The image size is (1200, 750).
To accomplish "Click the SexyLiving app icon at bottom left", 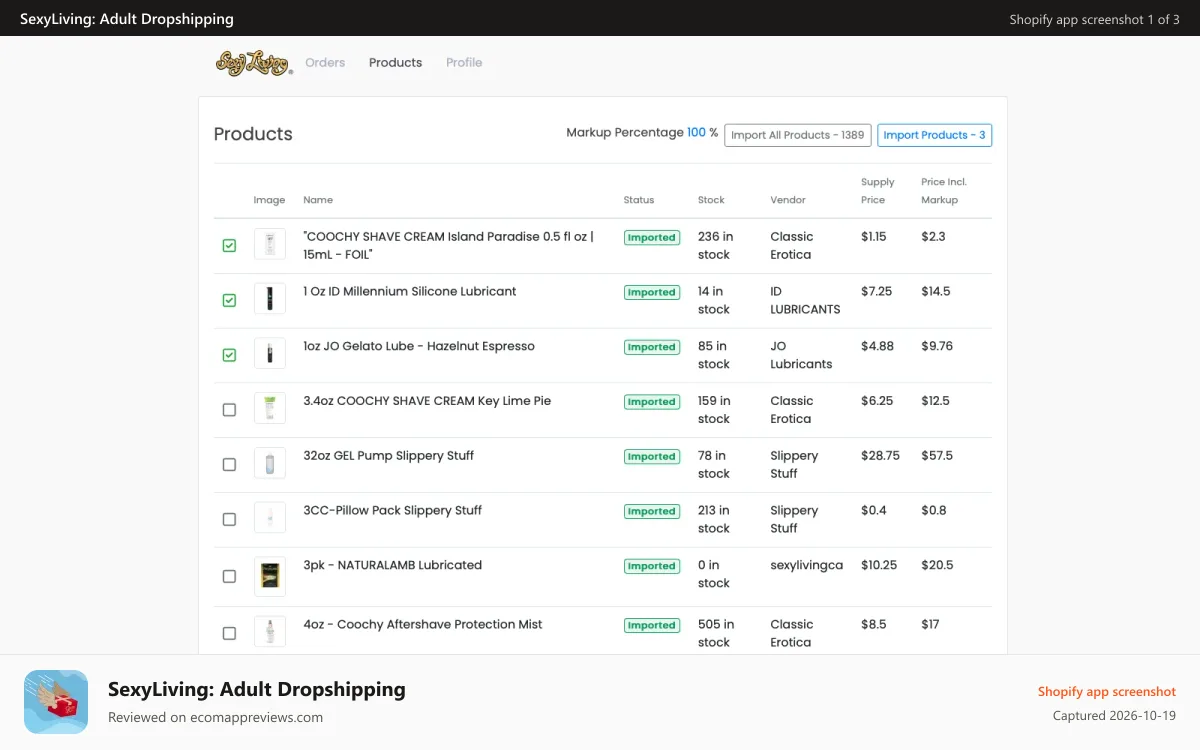I will point(56,702).
